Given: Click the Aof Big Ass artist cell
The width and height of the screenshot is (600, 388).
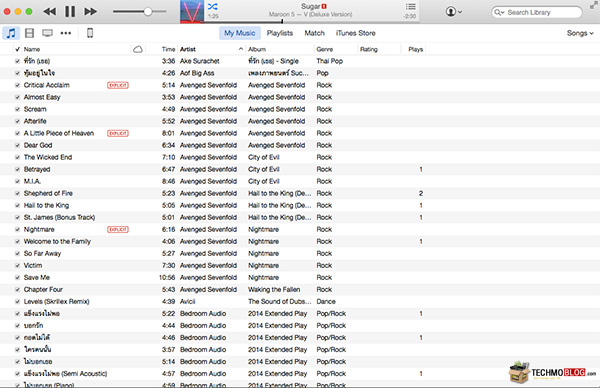Looking at the screenshot, I should (197, 73).
